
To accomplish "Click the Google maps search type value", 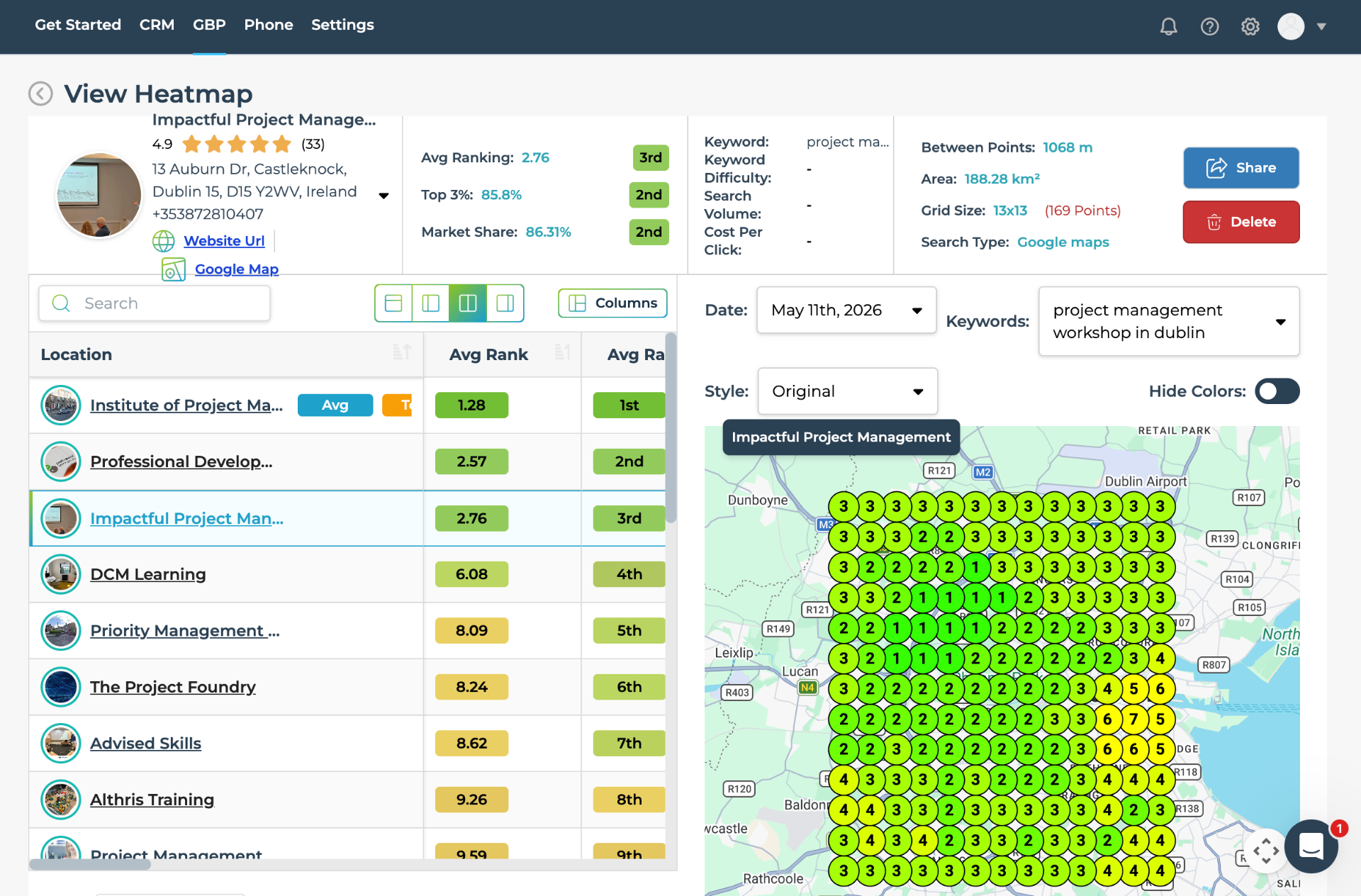I will point(1063,242).
